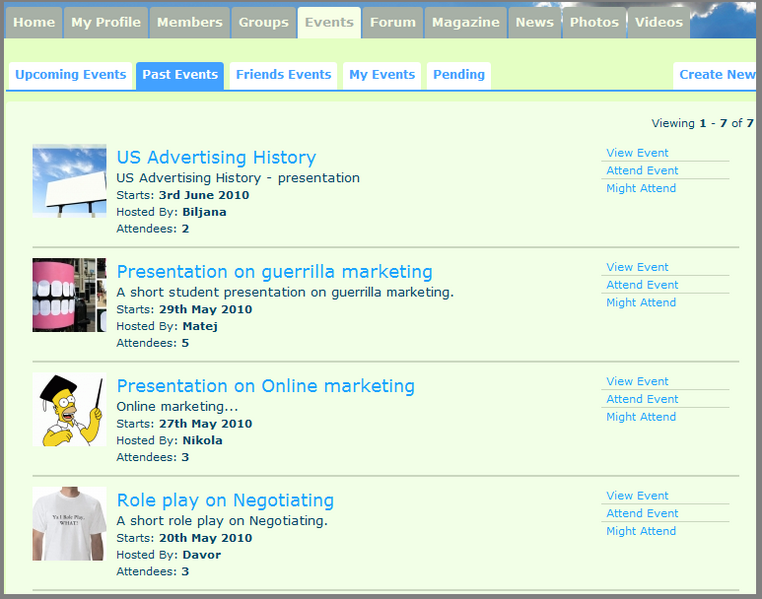Screen dimensions: 762x599
Task: Open the My Events sub-tab
Action: point(382,75)
